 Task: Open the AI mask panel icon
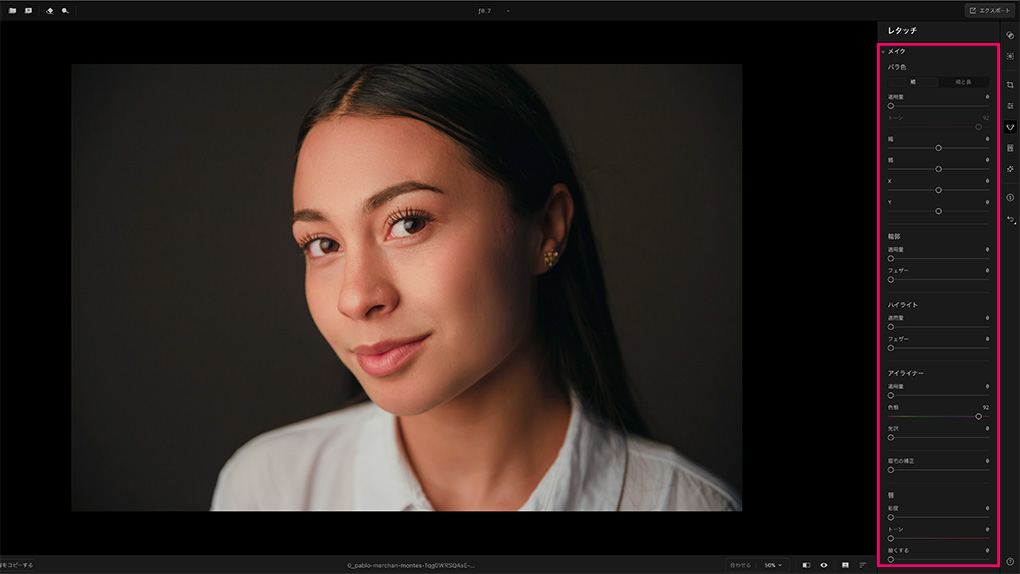(1010, 57)
